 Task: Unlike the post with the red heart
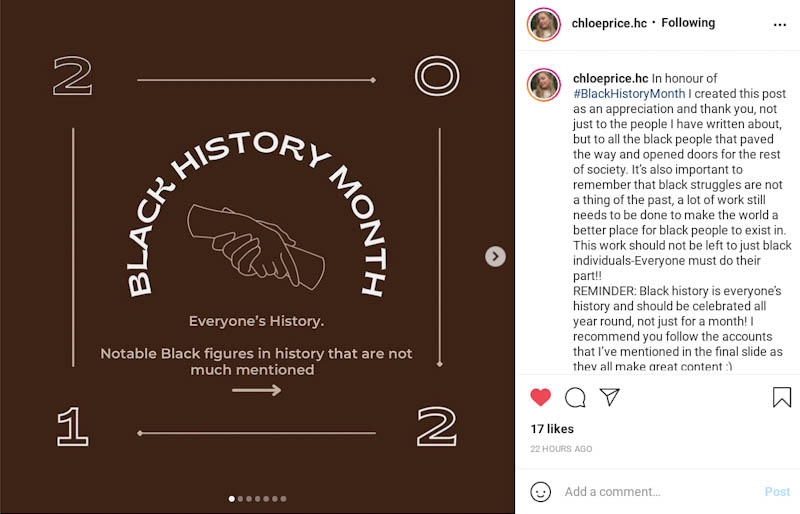click(541, 397)
